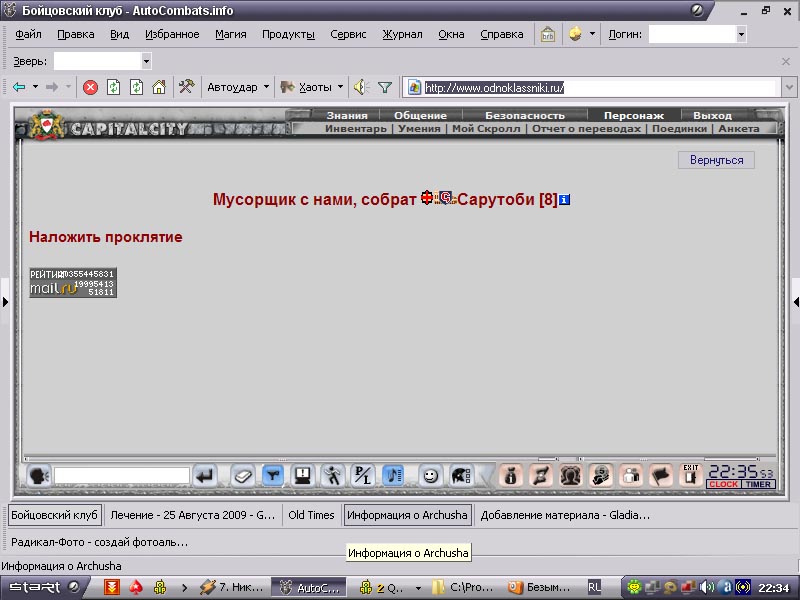Click the eraser clear chat icon
The width and height of the screenshot is (800, 600).
243,477
